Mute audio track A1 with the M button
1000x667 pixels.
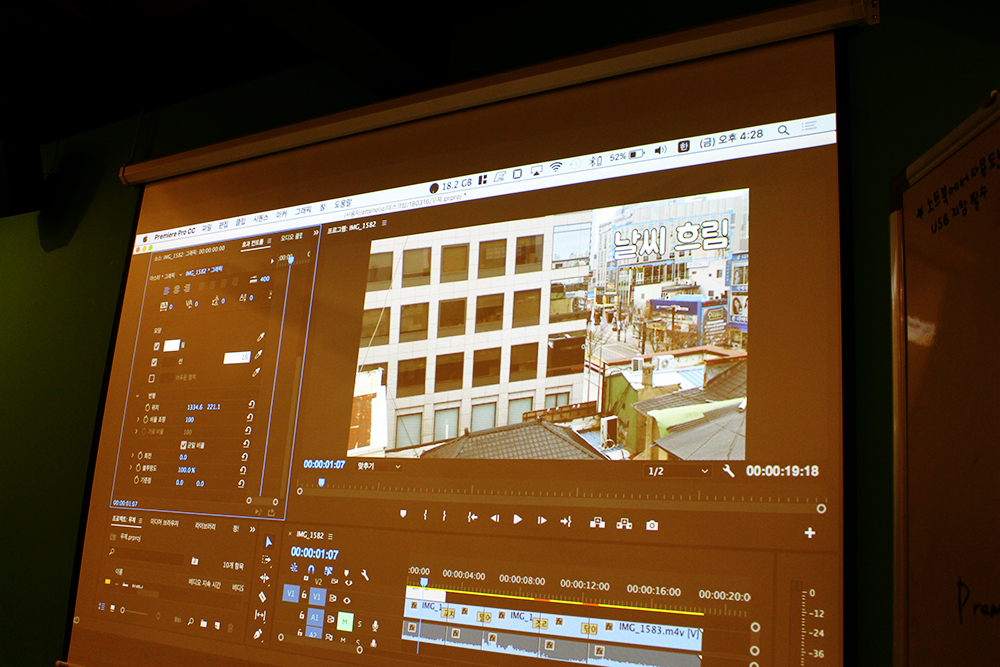click(x=344, y=621)
